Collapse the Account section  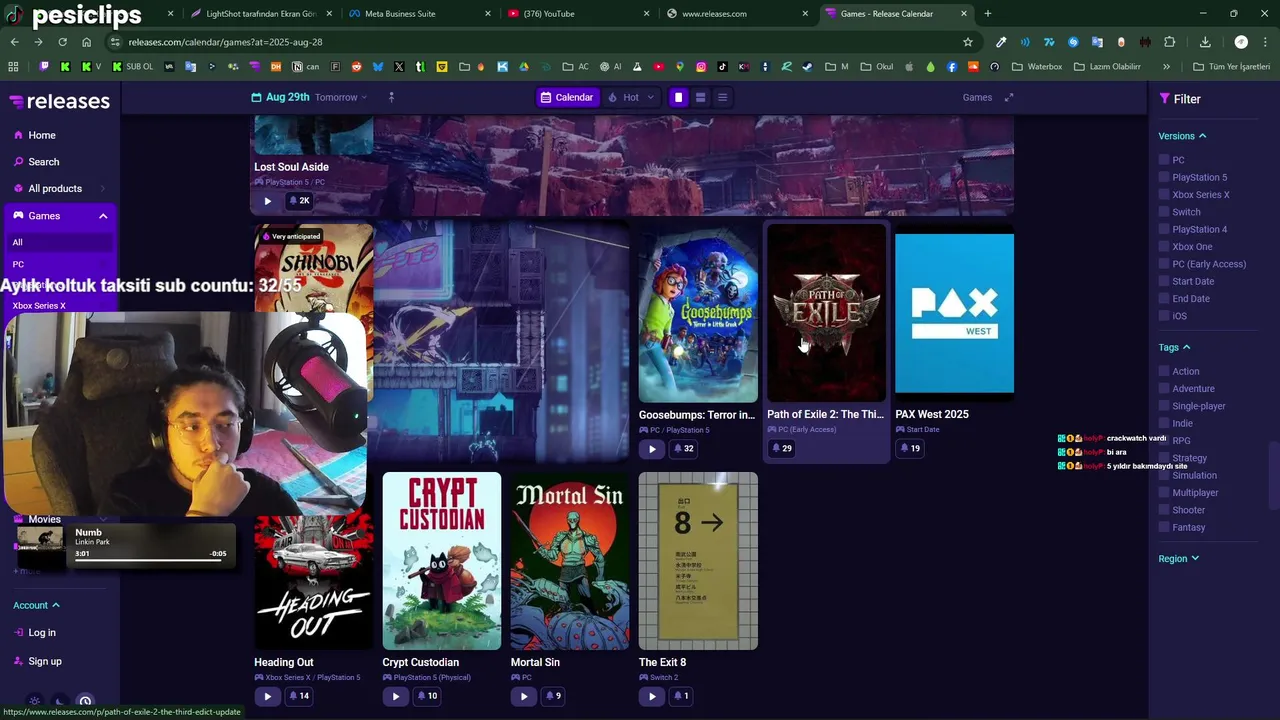point(37,605)
